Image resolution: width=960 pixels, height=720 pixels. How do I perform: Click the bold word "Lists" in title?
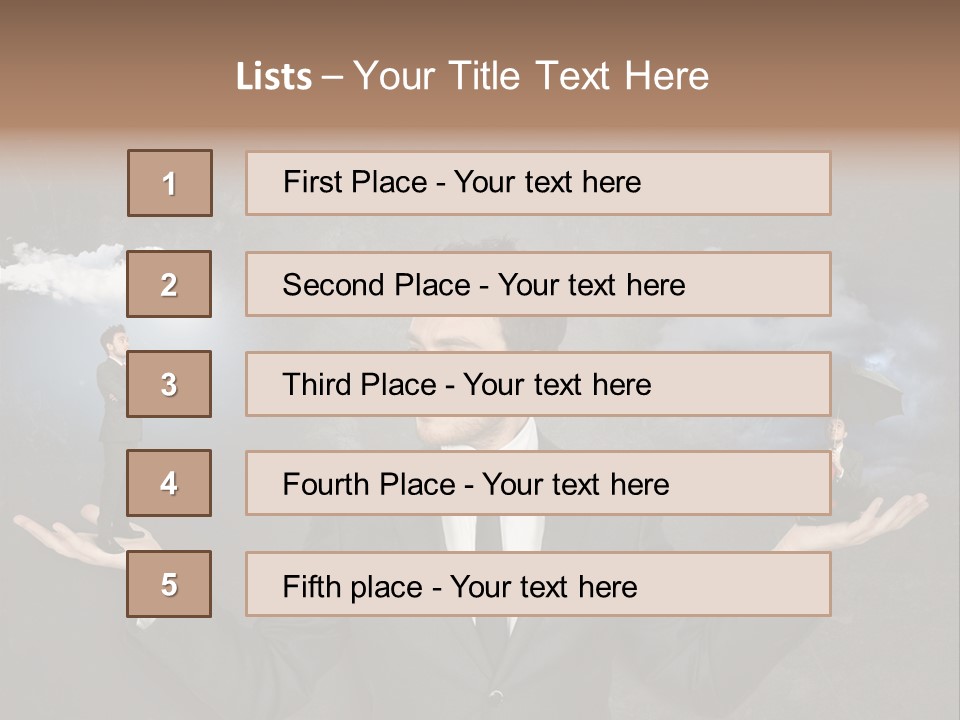pyautogui.click(x=273, y=76)
